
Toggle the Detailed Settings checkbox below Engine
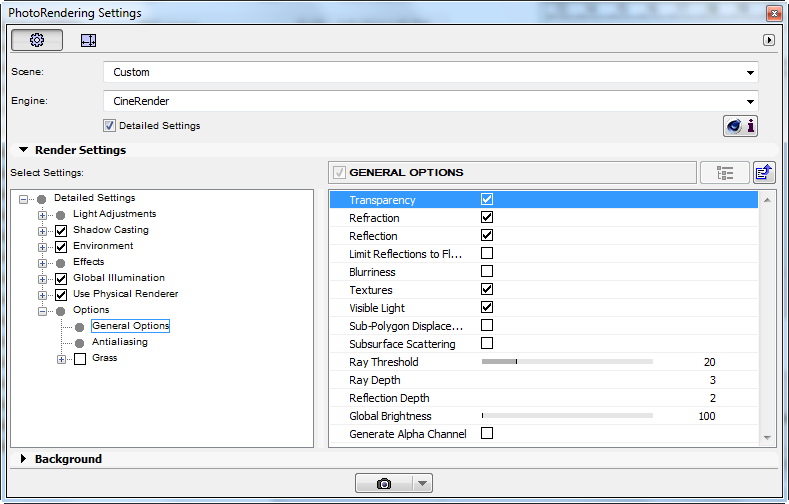click(109, 126)
